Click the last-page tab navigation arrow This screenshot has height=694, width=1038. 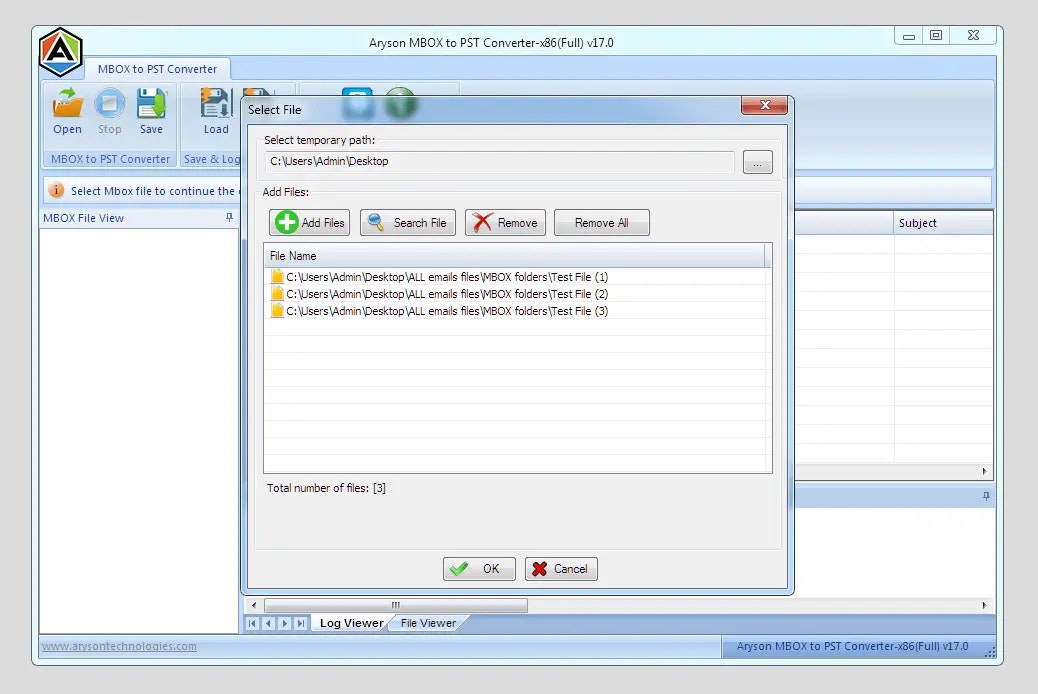point(301,623)
